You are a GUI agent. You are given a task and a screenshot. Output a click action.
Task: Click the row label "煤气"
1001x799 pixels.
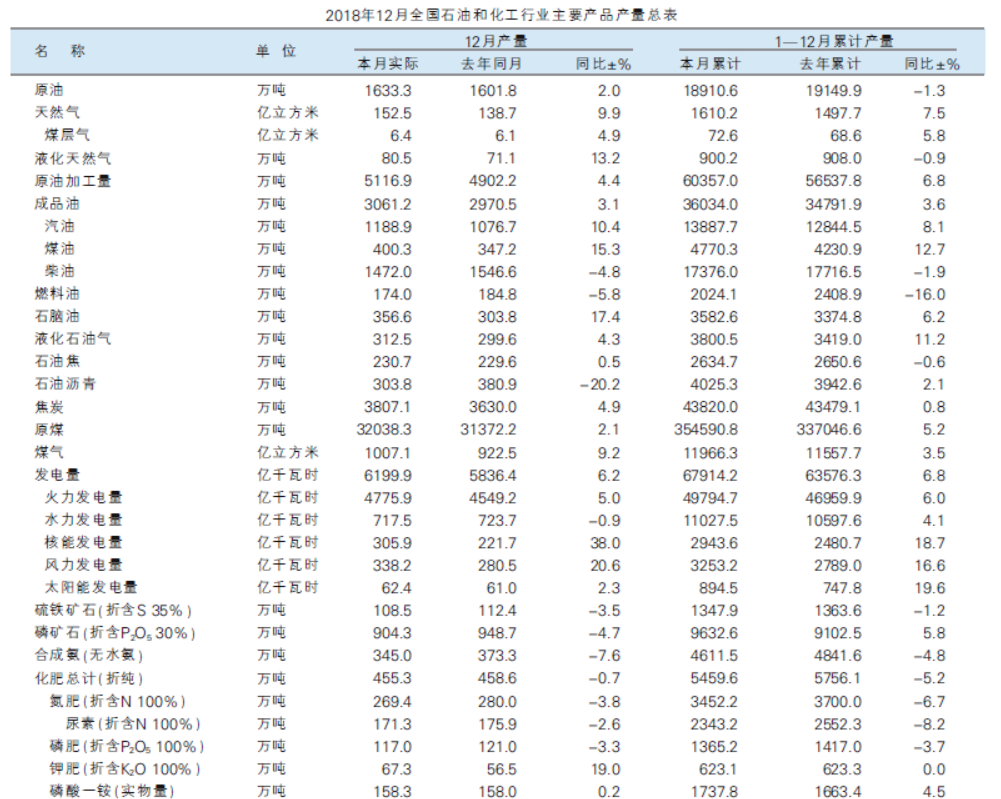coord(49,452)
